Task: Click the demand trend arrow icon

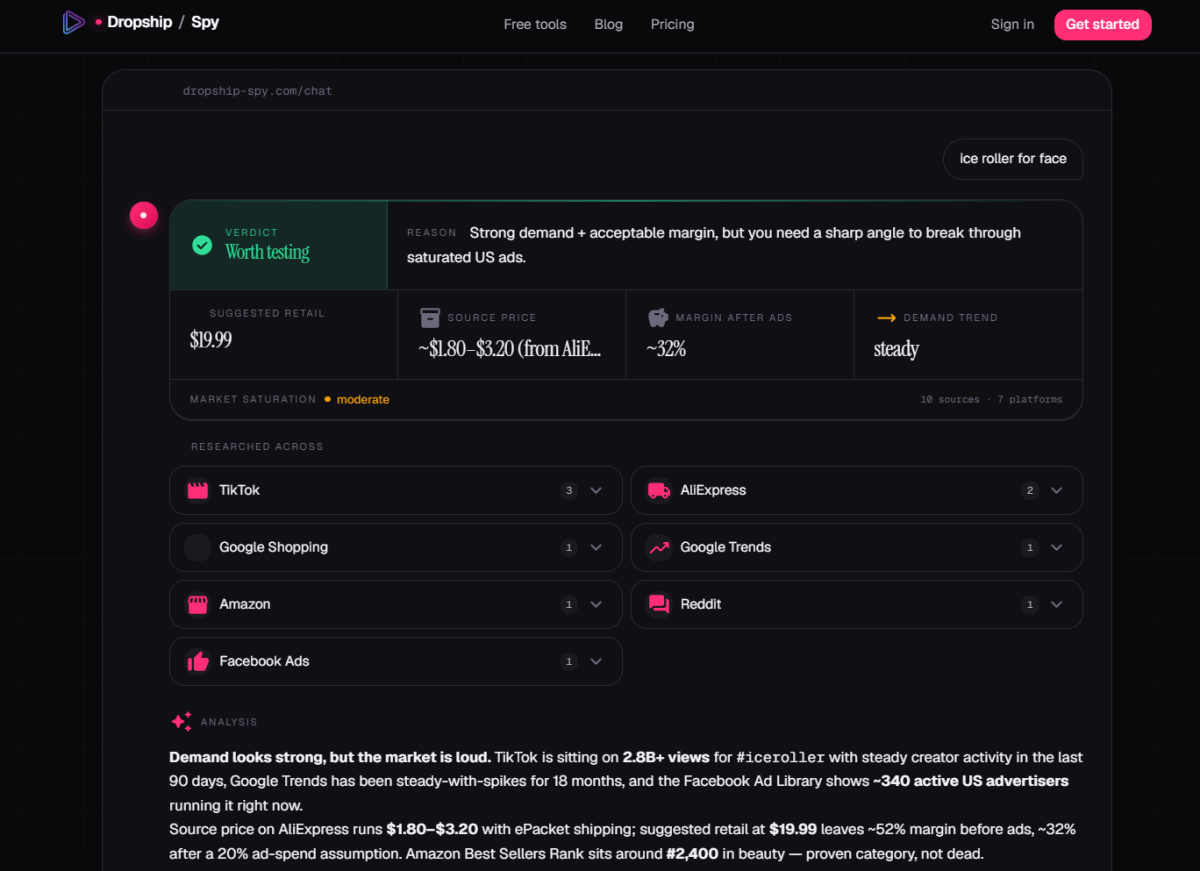Action: tap(886, 318)
